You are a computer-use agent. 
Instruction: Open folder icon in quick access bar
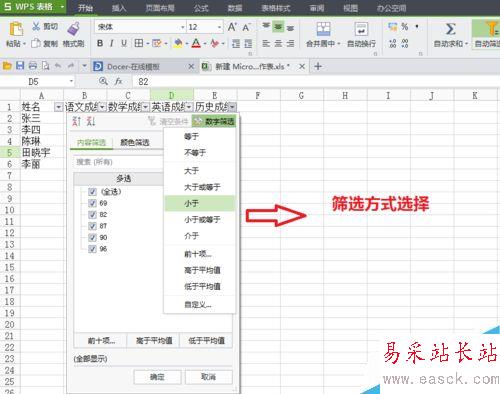tap(7, 66)
